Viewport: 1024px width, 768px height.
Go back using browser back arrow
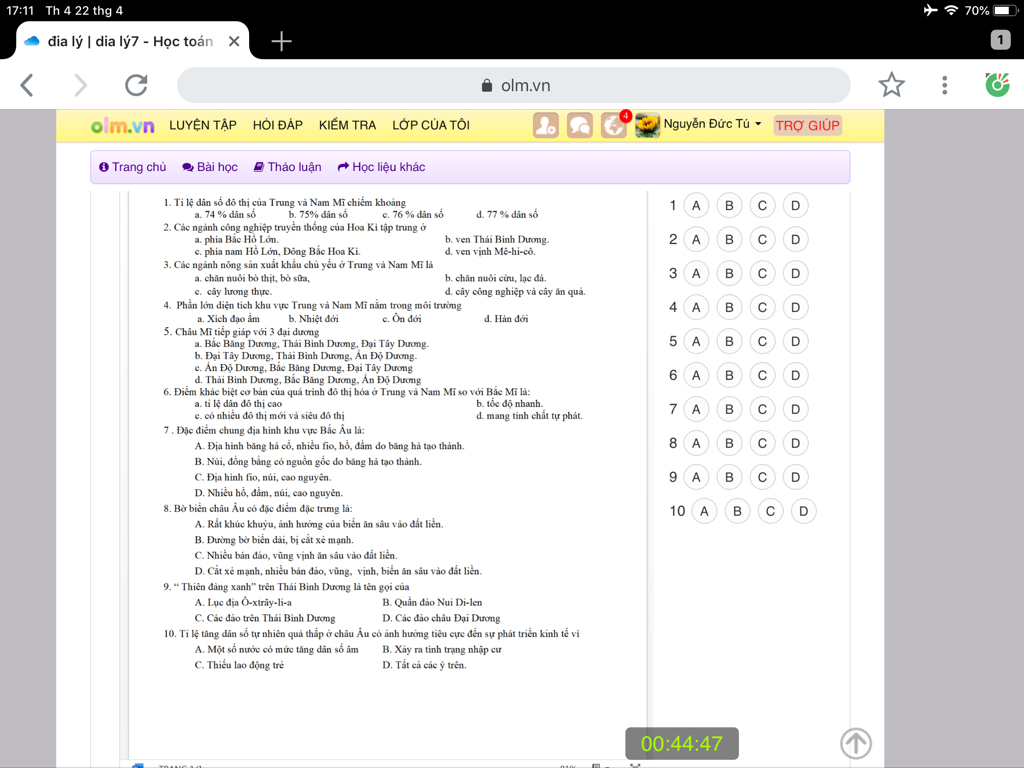(27, 85)
